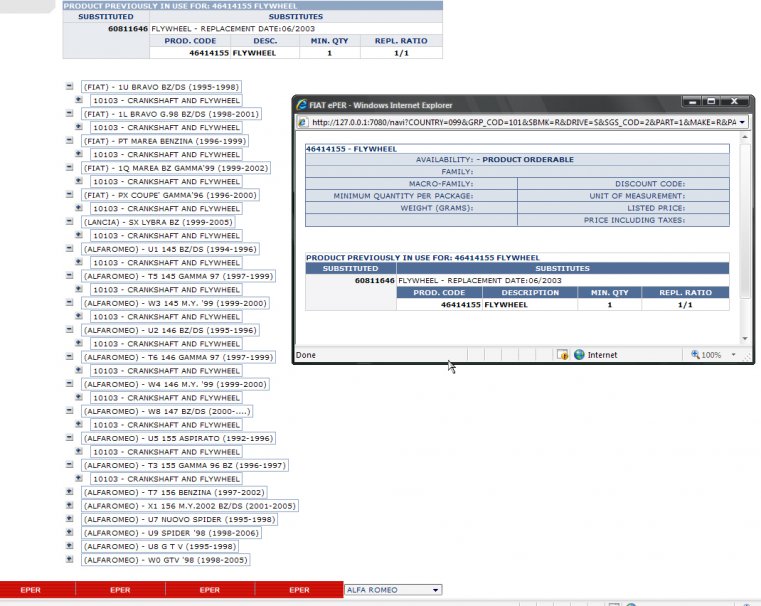Collapse the LANCIA SX LYBRA BZ node
The width and height of the screenshot is (761, 606).
pos(68,222)
